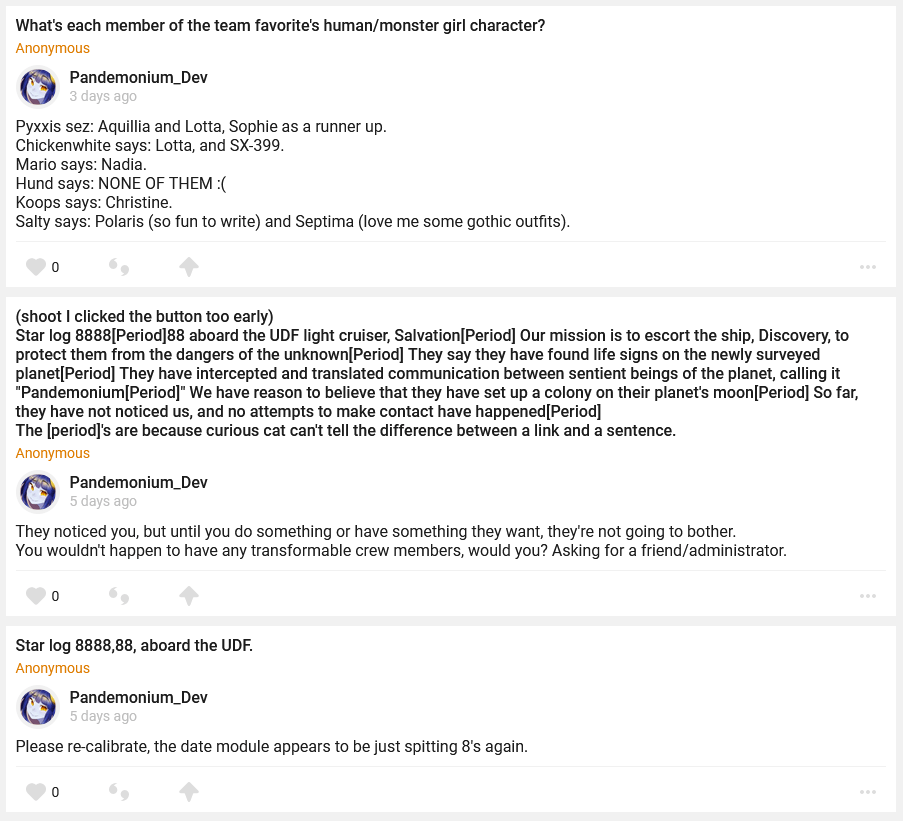
Task: Like the favorite monster girl character answer
Action: 36,267
